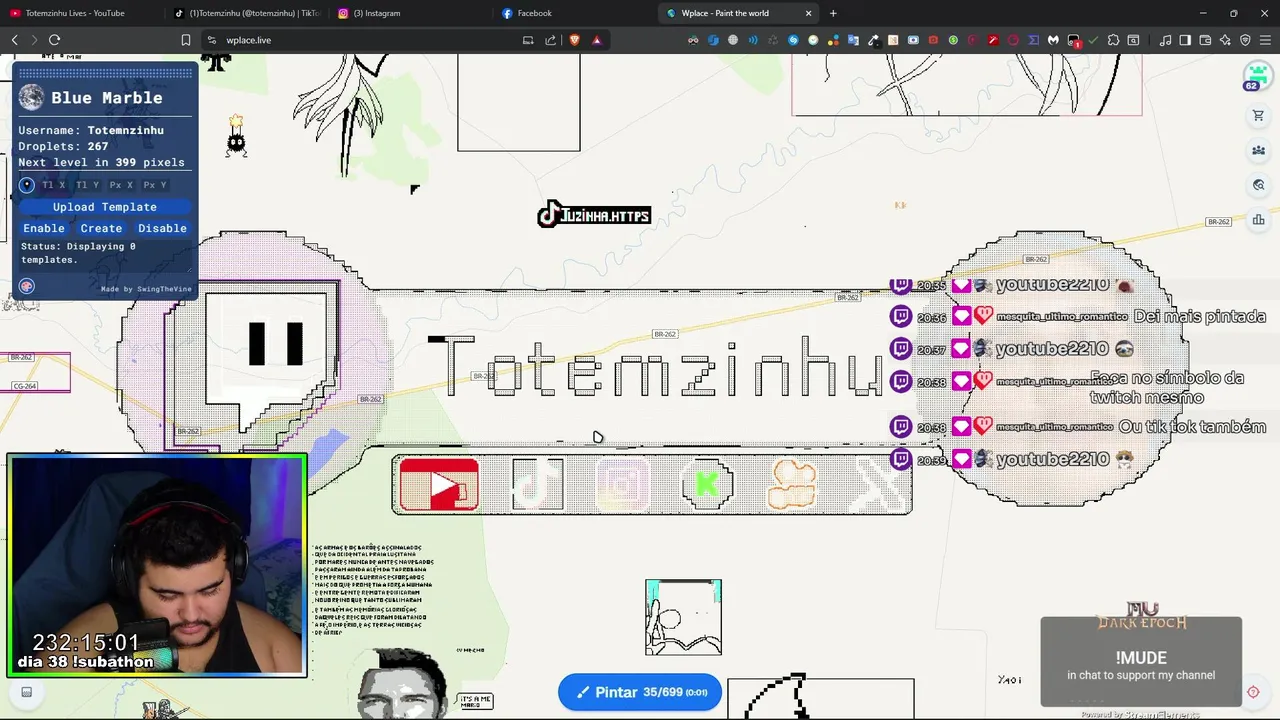Click the Tl Y coordinate field
Screen dimensions: 1280x720
click(x=88, y=185)
